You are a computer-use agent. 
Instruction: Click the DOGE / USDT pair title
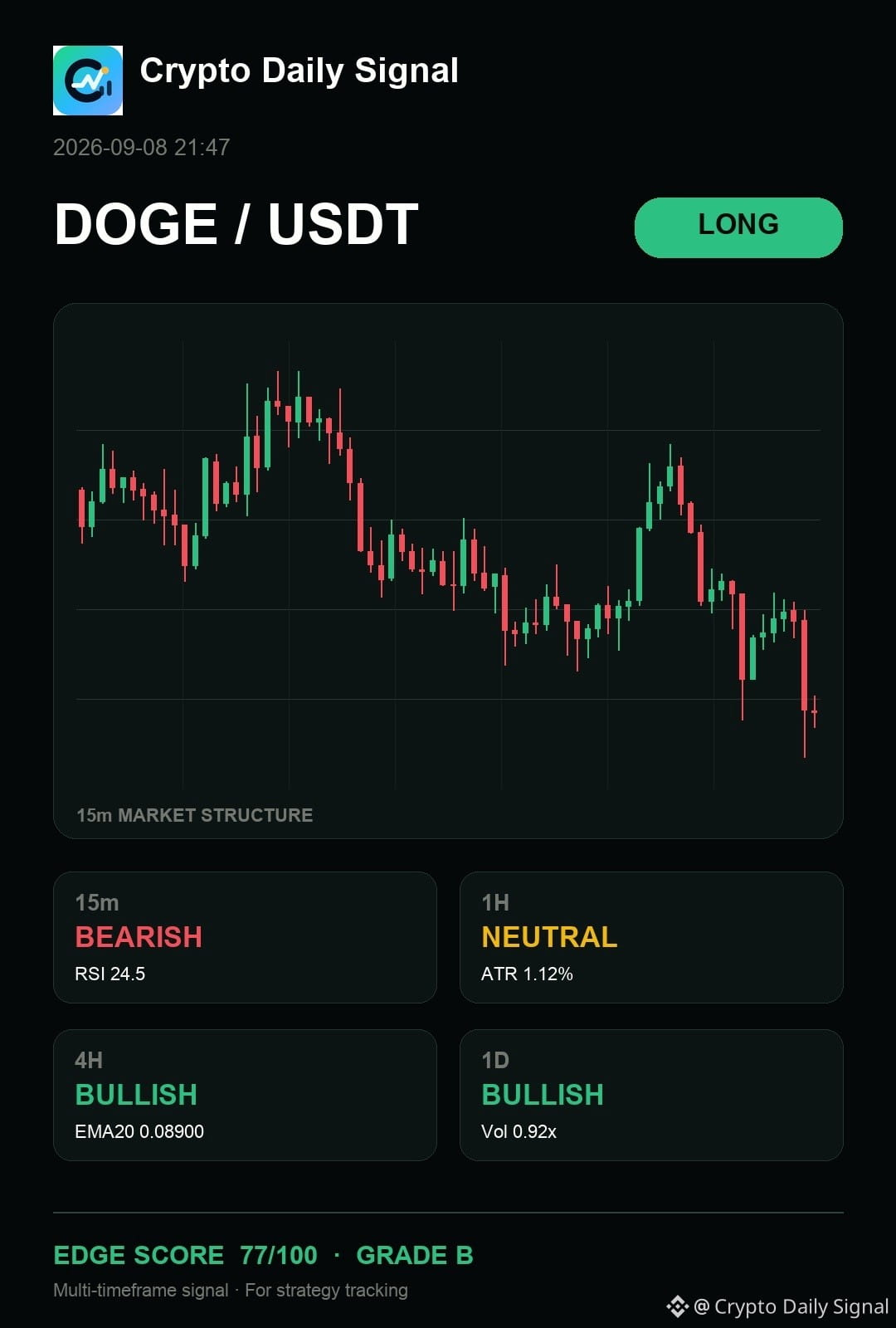coord(236,224)
